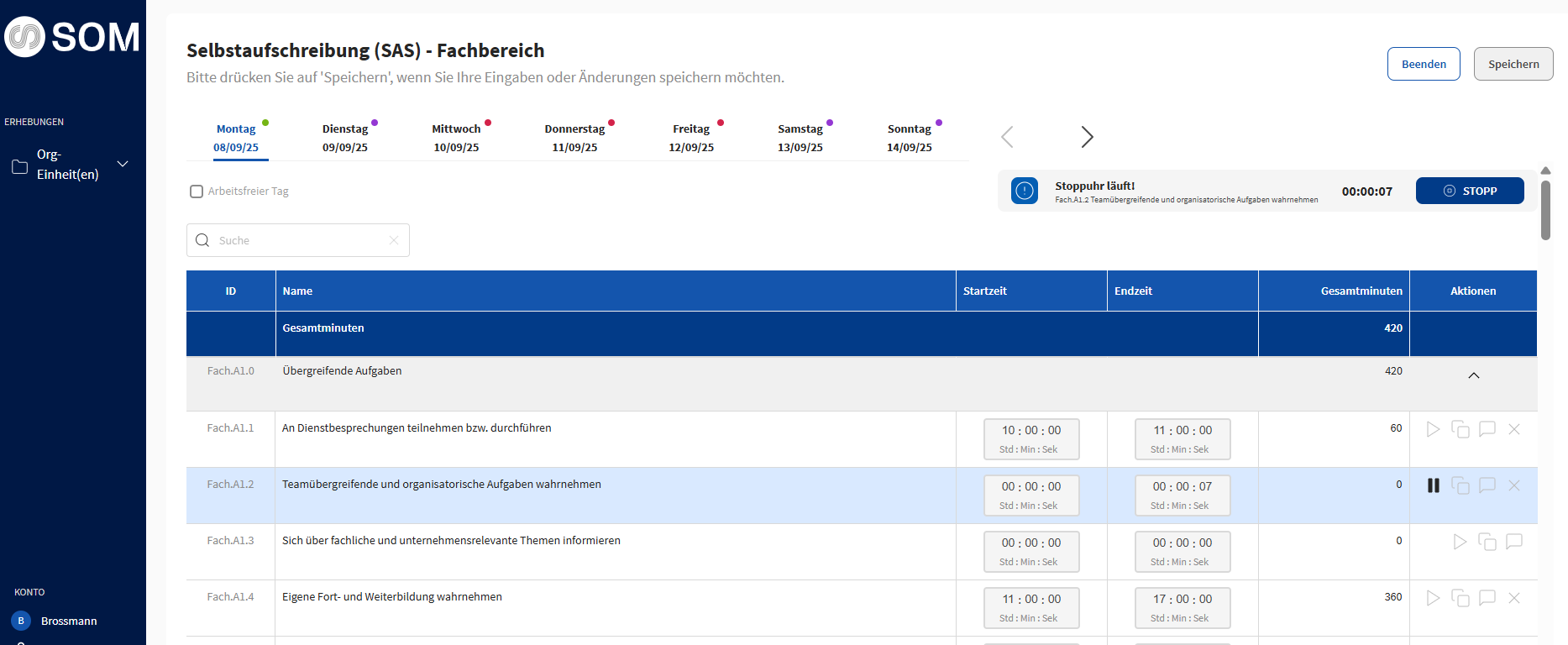Select the Freitag 12/09/25 tab
Image resolution: width=1568 pixels, height=645 pixels.
pyautogui.click(x=691, y=138)
